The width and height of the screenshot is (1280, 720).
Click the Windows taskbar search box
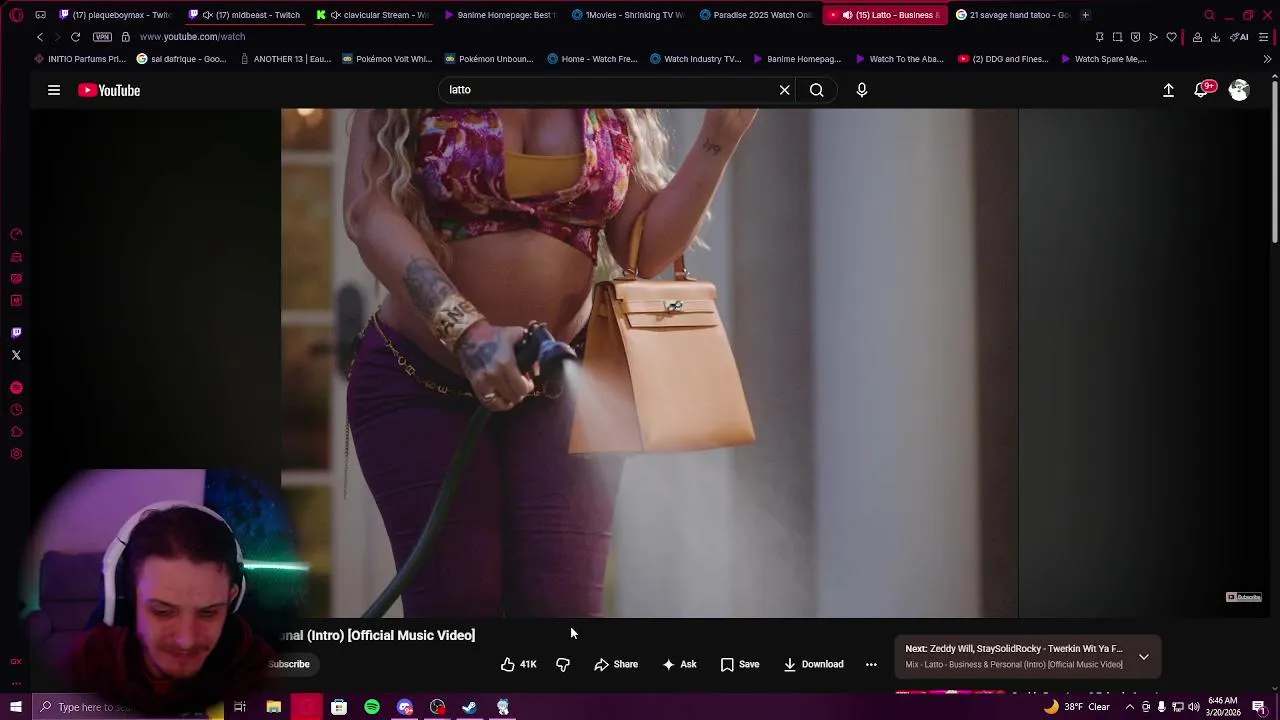[130, 707]
